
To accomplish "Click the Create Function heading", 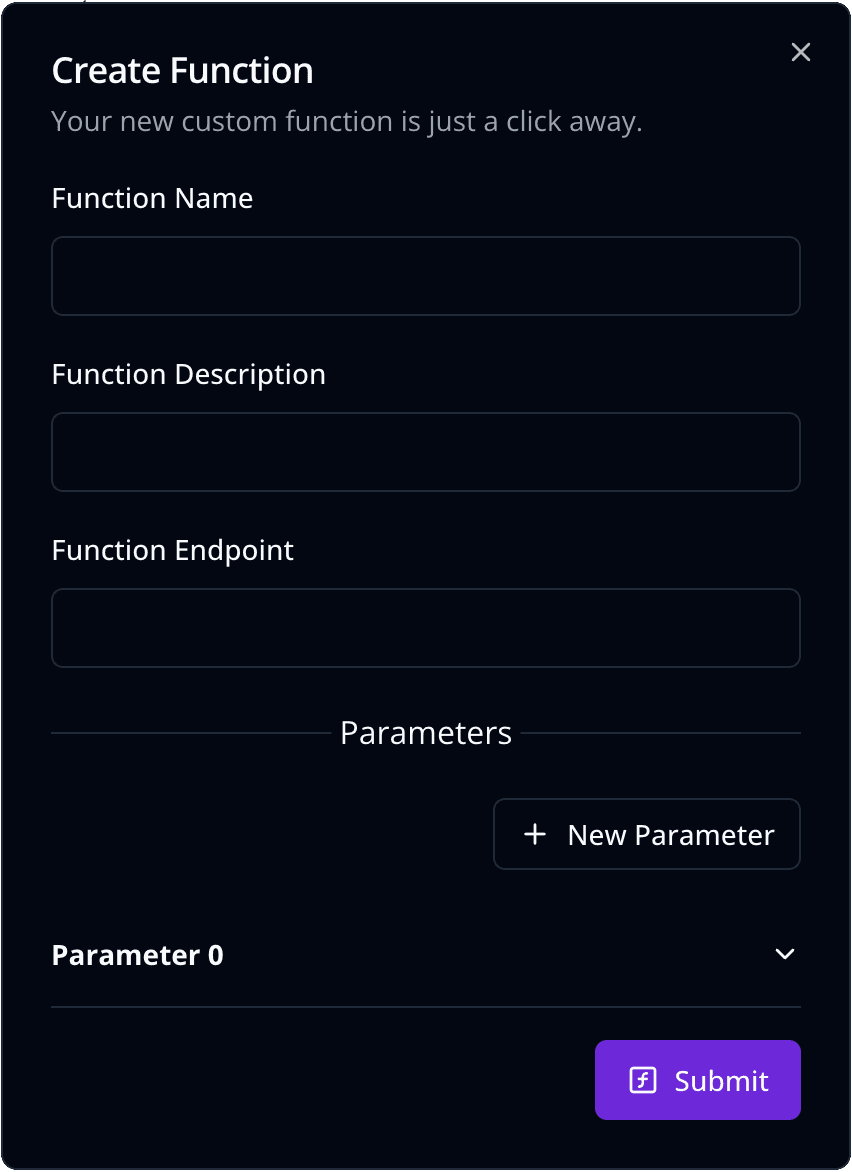I will [182, 71].
